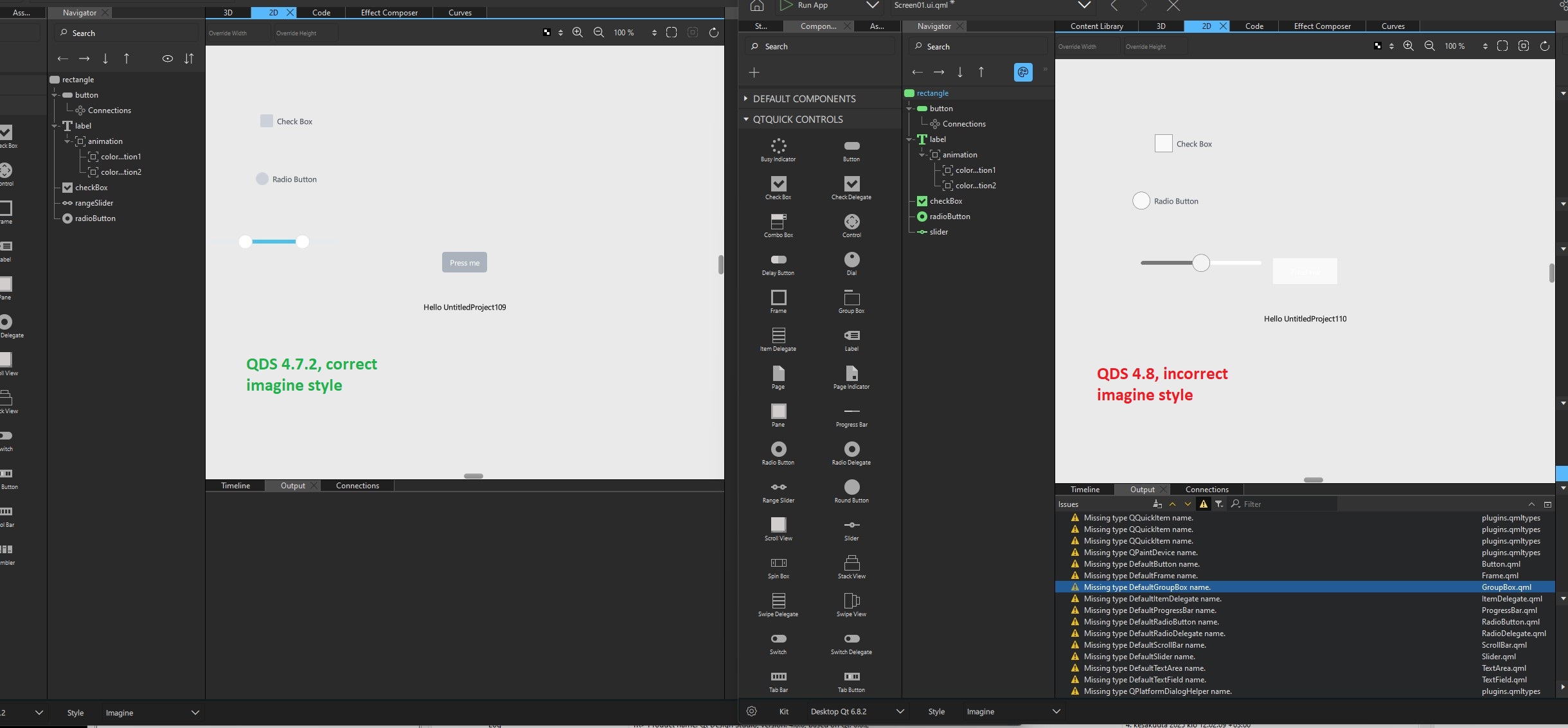Open Run App options dropdown

coord(872,5)
